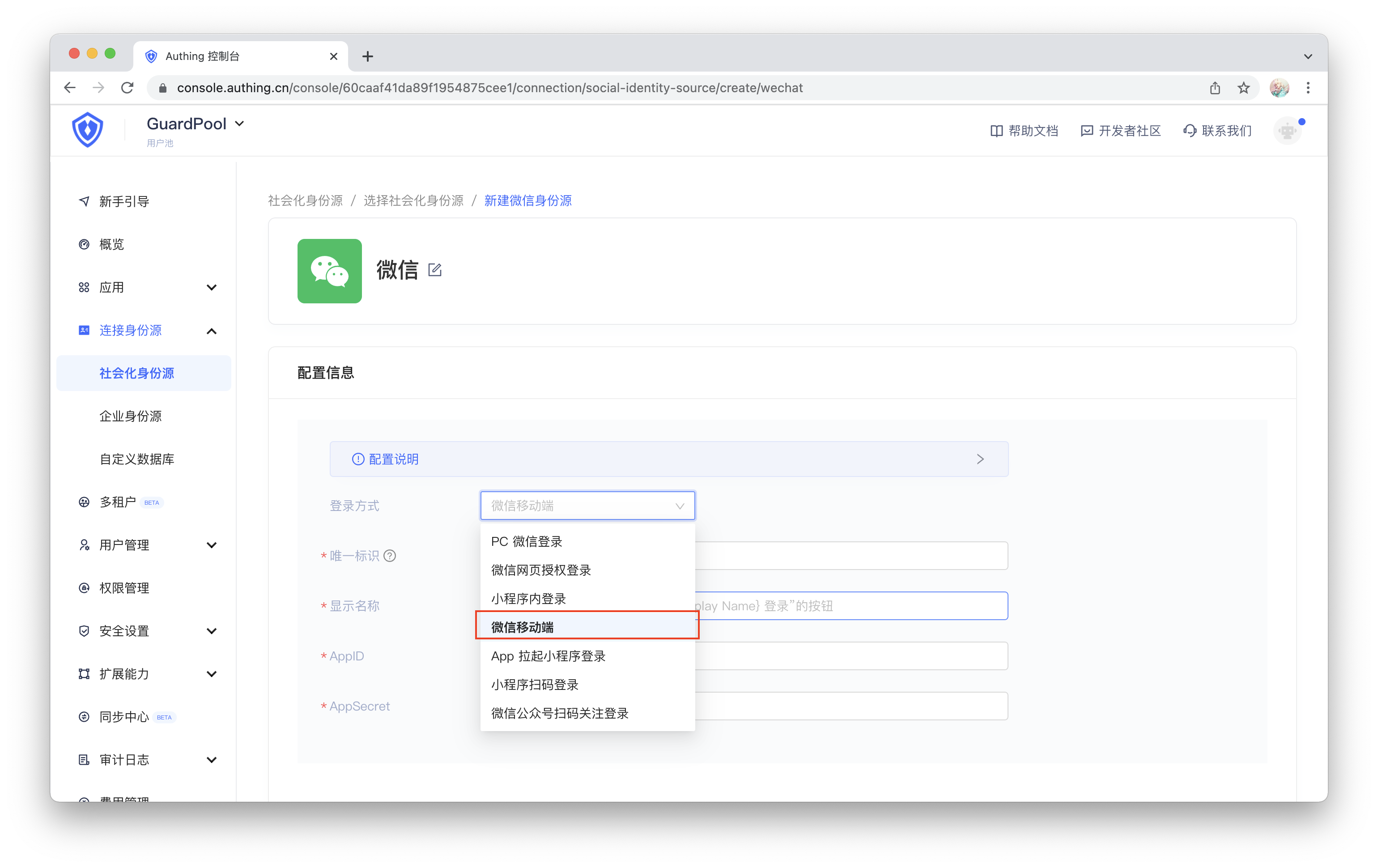Viewport: 1378px width, 868px height.
Task: Go to 企业身份源 in the sidebar
Action: pyautogui.click(x=131, y=416)
